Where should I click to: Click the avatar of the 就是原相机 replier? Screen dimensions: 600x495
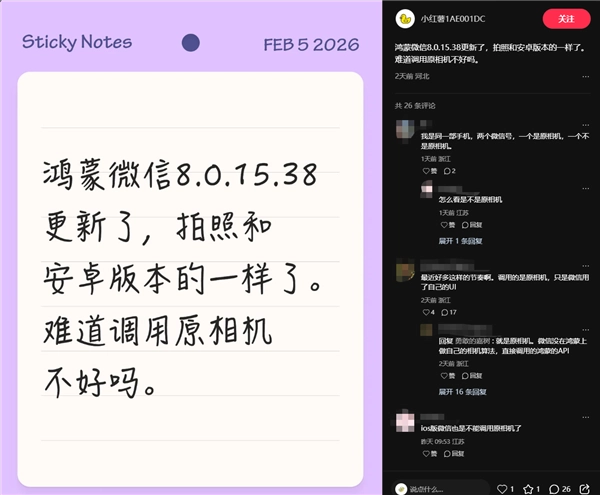[x=427, y=330]
